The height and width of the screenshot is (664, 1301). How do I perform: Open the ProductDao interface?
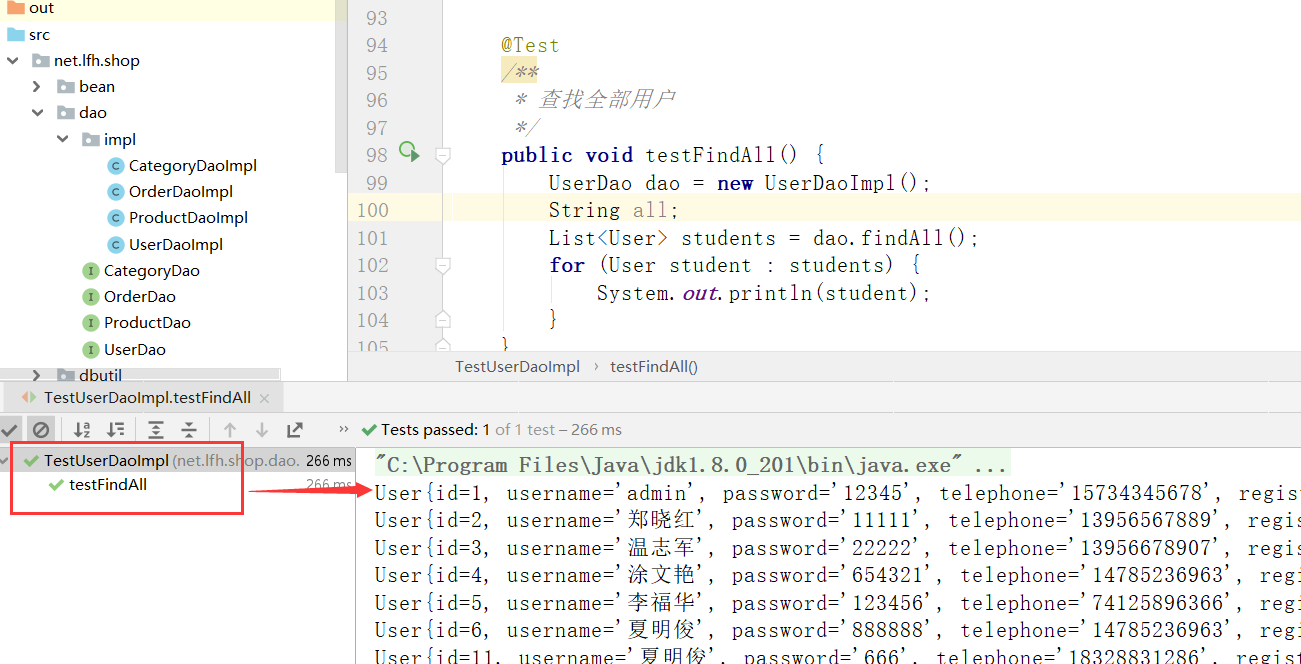pyautogui.click(x=147, y=322)
